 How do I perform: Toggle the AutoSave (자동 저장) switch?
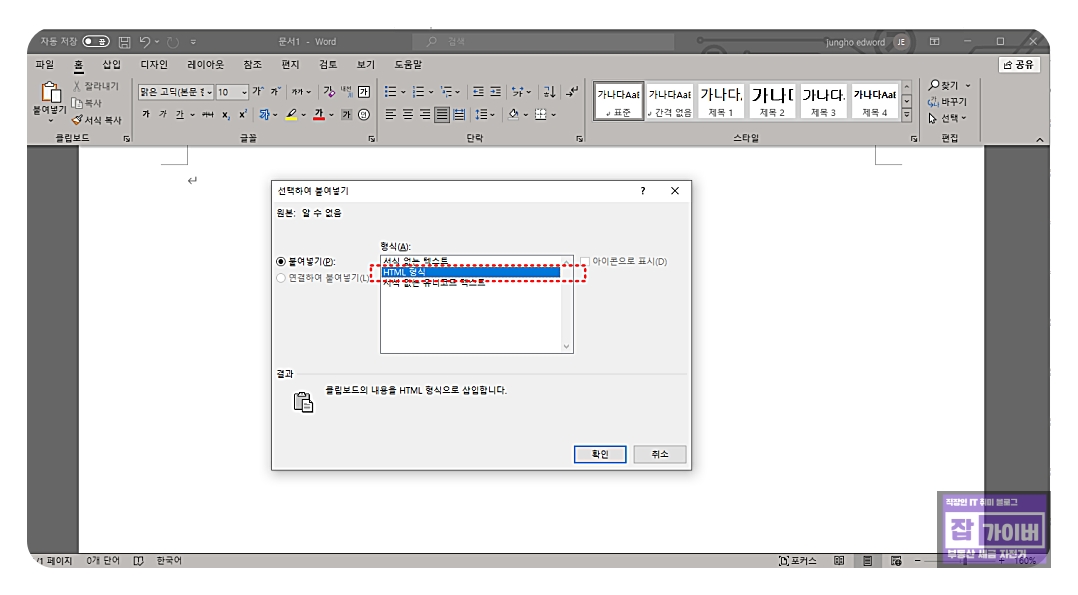tap(96, 41)
